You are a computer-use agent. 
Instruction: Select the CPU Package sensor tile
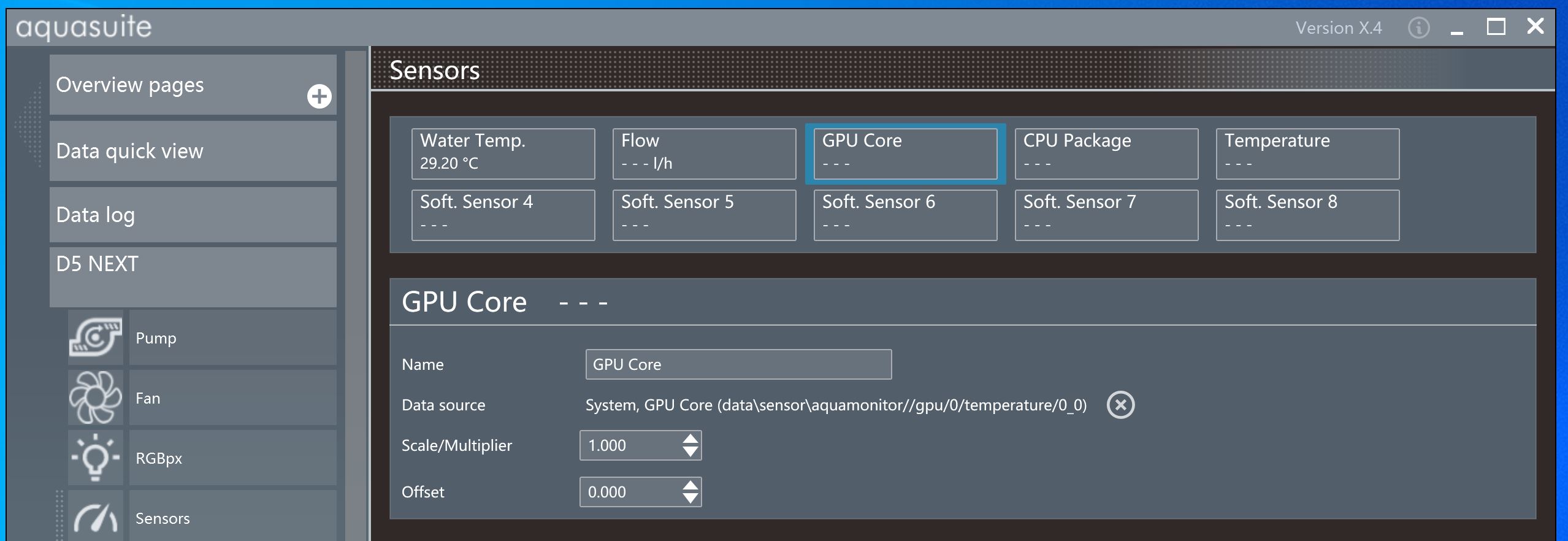pyautogui.click(x=1106, y=153)
